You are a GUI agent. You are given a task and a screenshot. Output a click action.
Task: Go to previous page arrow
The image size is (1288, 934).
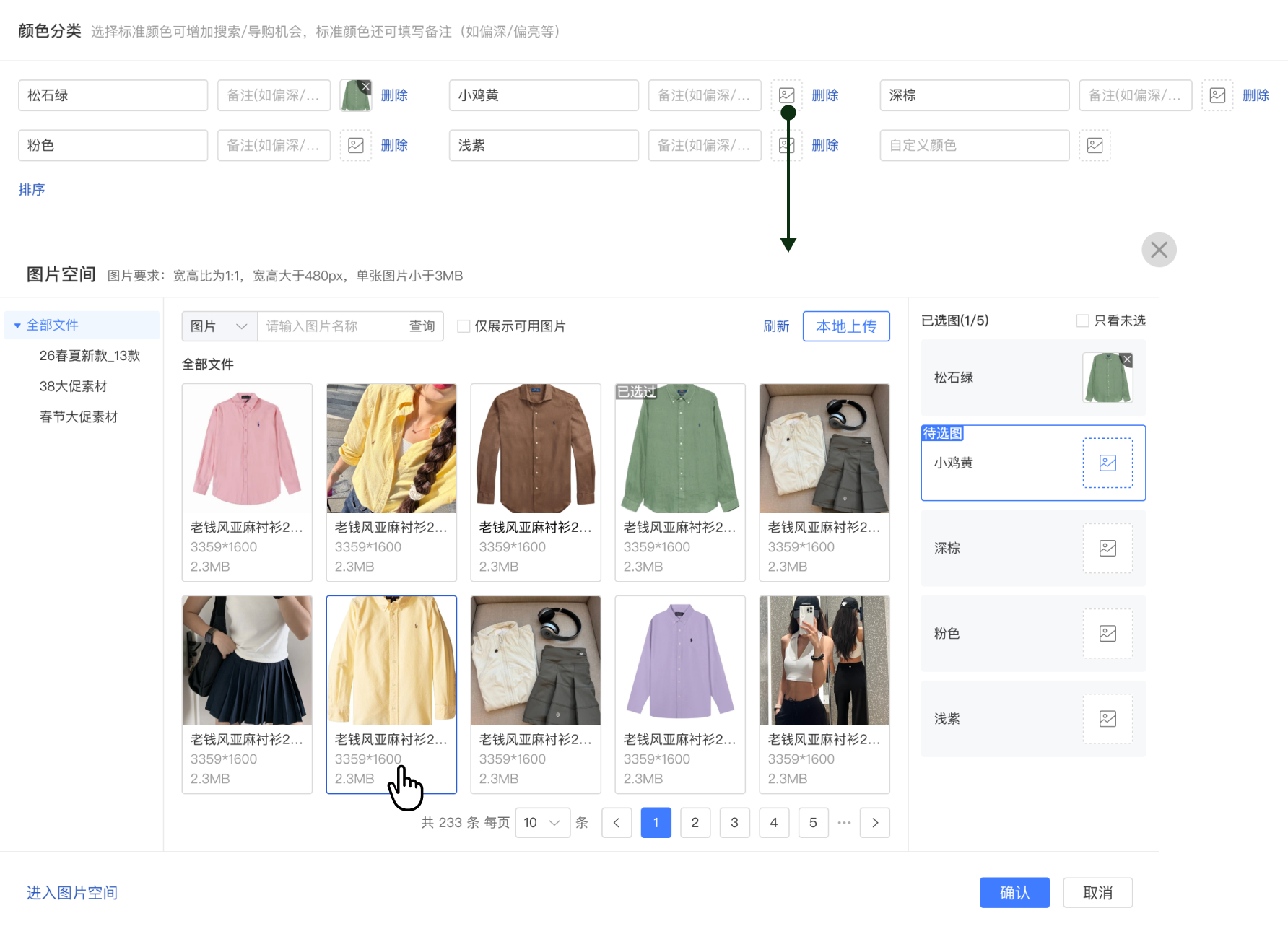[x=617, y=823]
